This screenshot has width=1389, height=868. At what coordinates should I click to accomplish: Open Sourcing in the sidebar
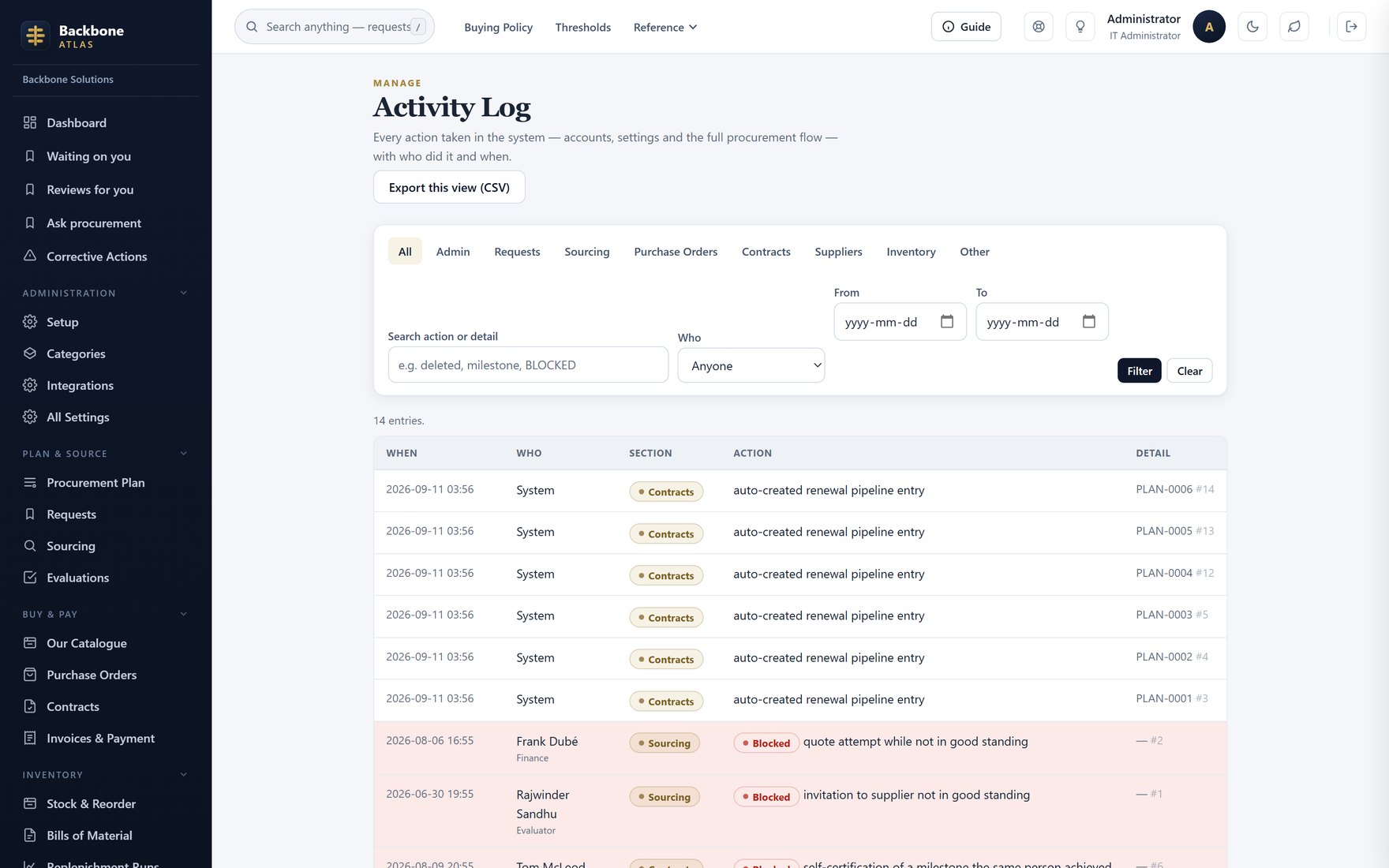pos(106,546)
